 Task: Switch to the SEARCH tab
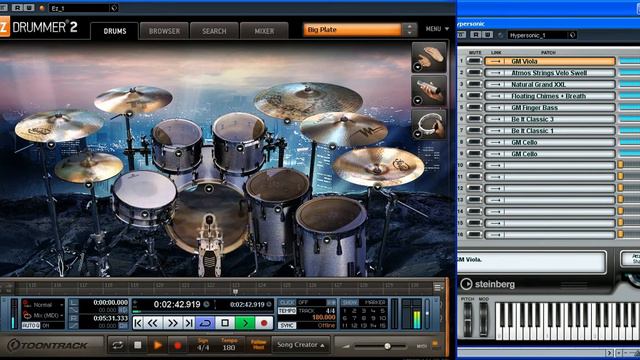[214, 31]
